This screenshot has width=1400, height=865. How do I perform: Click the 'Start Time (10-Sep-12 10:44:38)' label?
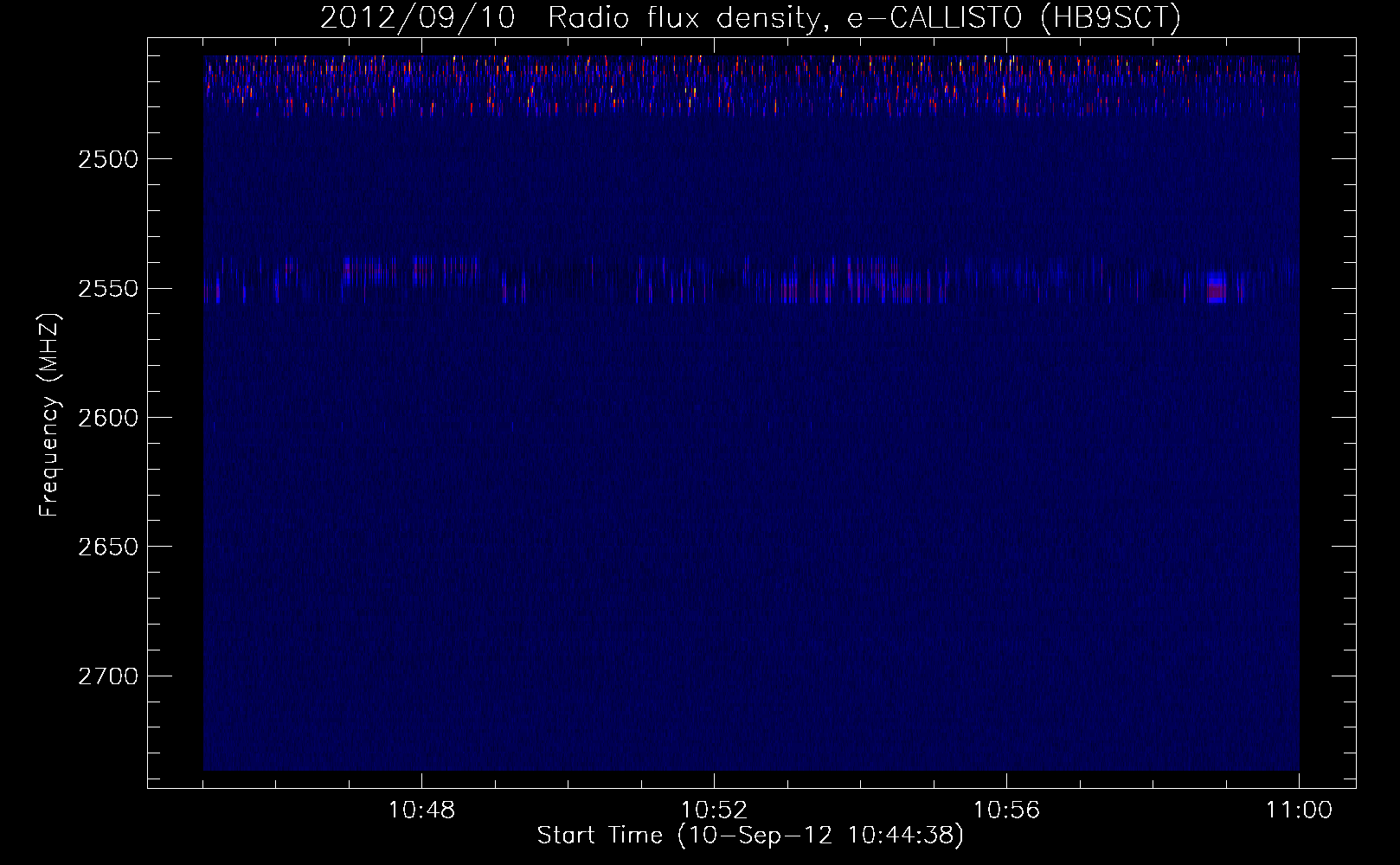coord(750,836)
